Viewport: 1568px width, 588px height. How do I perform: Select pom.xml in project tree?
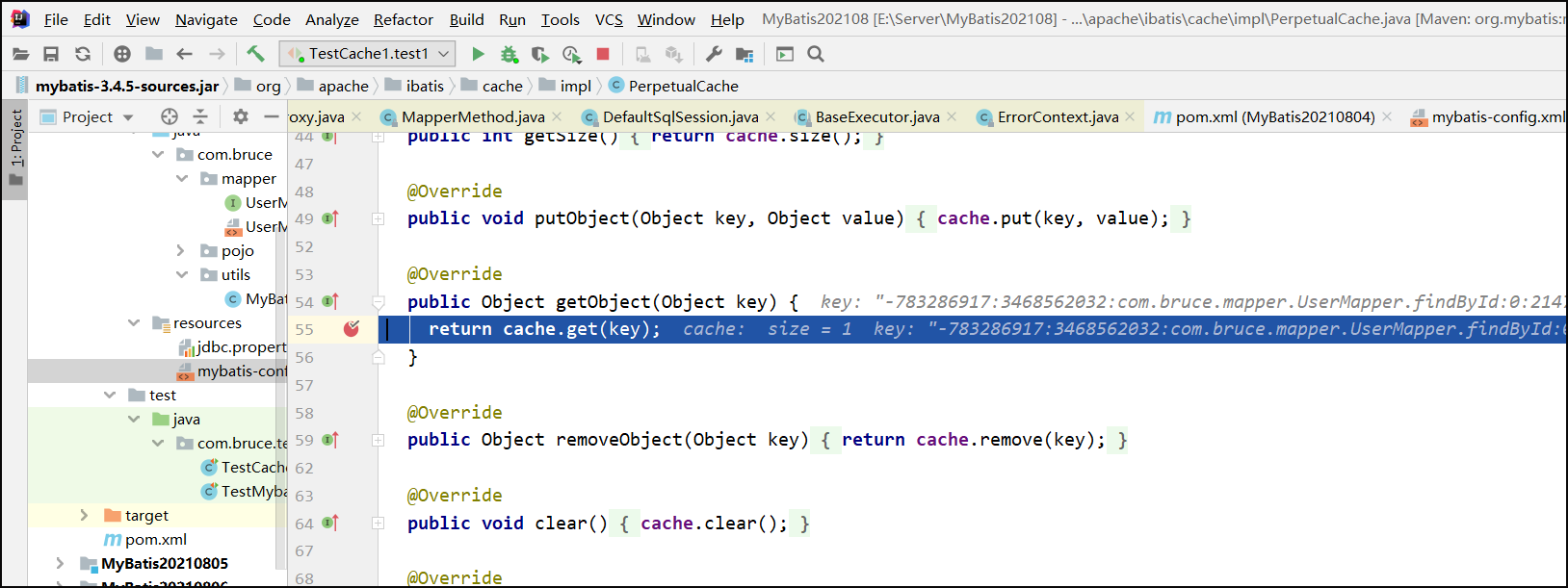[145, 539]
